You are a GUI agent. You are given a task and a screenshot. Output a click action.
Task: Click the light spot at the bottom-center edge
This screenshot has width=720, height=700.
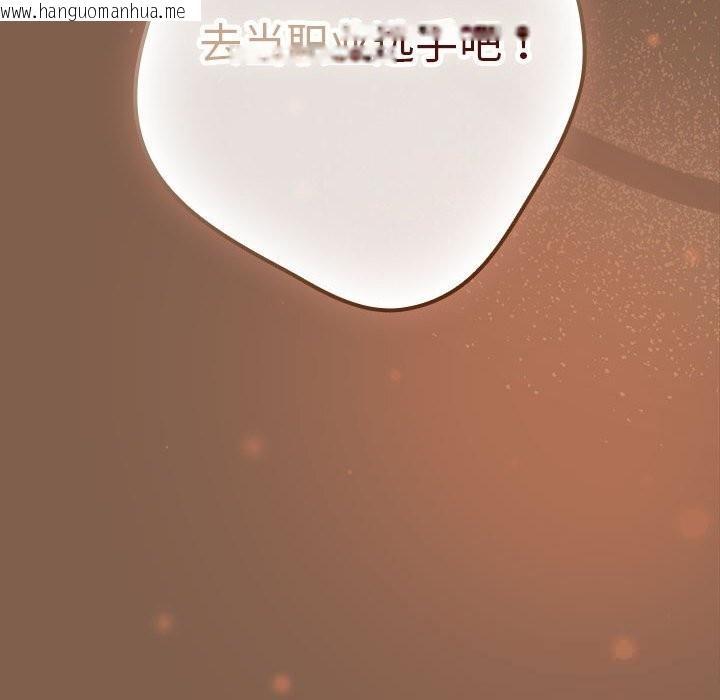pyautogui.click(x=281, y=684)
